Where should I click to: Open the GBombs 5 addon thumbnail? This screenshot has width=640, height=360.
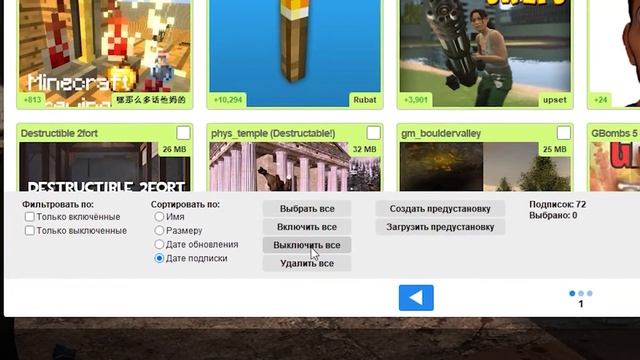click(x=615, y=167)
